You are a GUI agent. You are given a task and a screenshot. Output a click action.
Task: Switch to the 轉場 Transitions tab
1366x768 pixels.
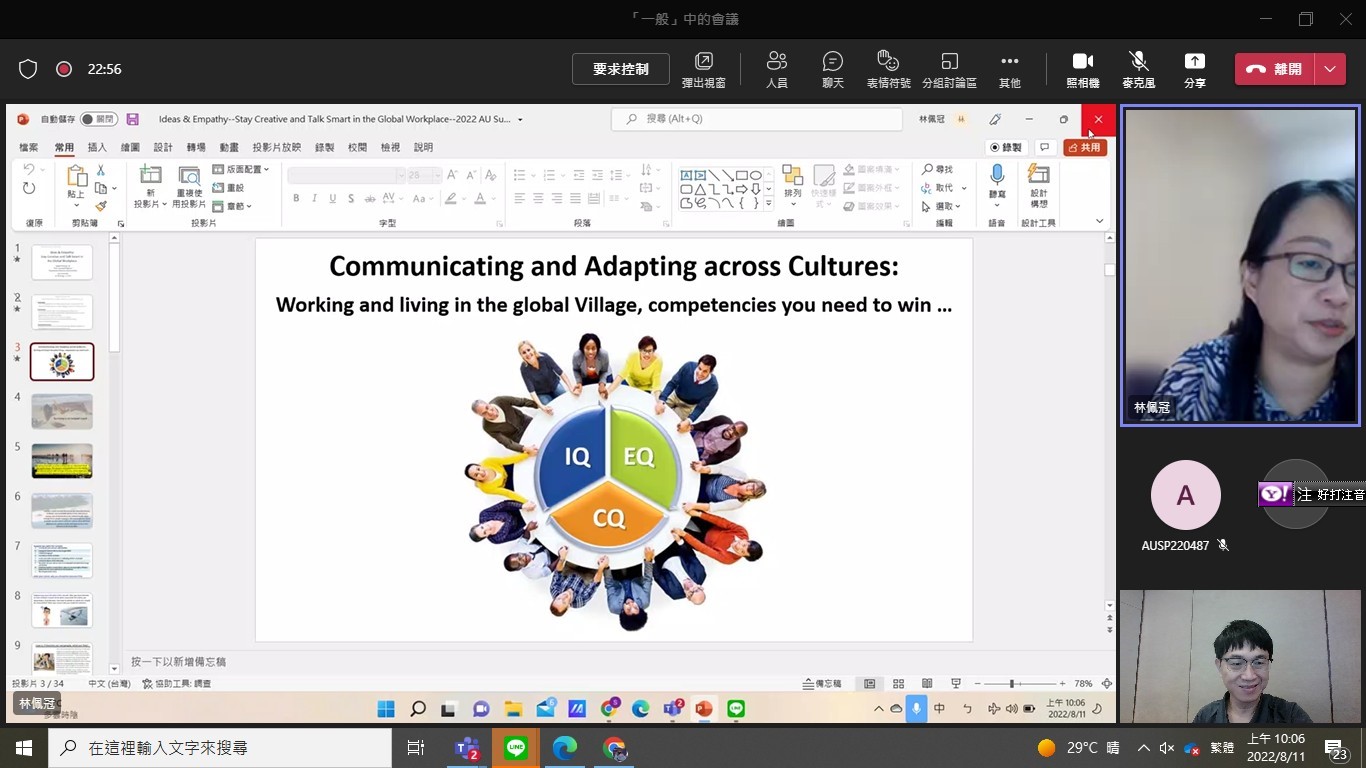point(196,147)
